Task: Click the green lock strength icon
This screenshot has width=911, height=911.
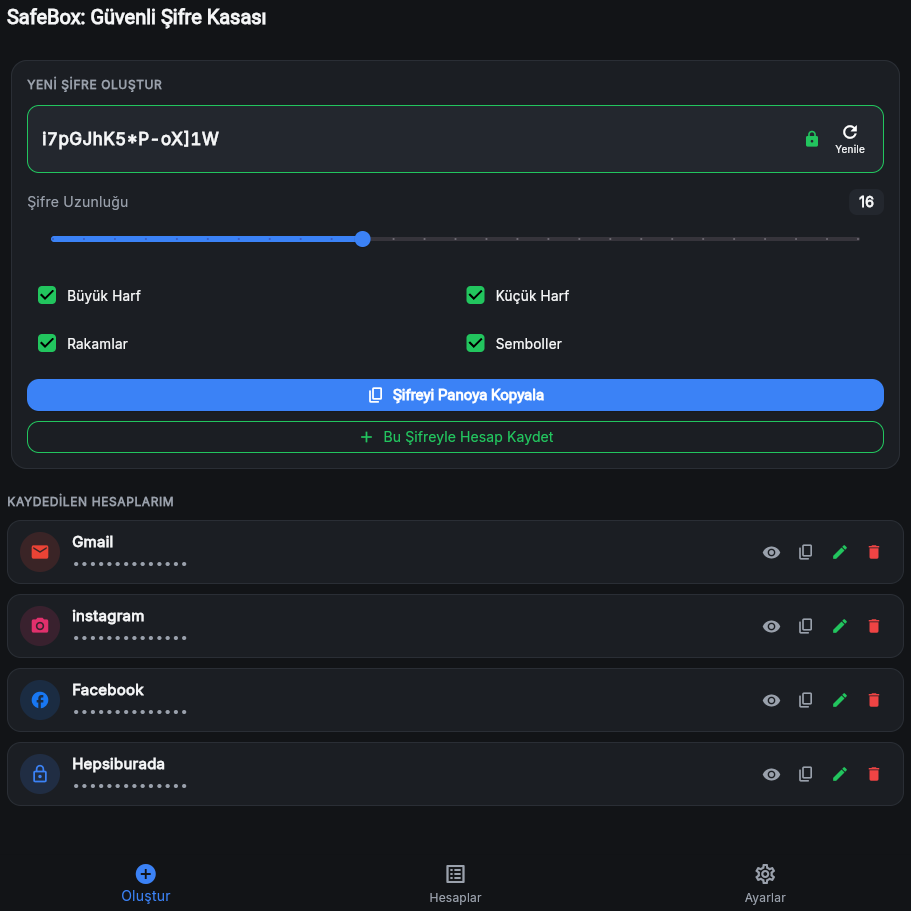Action: [812, 139]
